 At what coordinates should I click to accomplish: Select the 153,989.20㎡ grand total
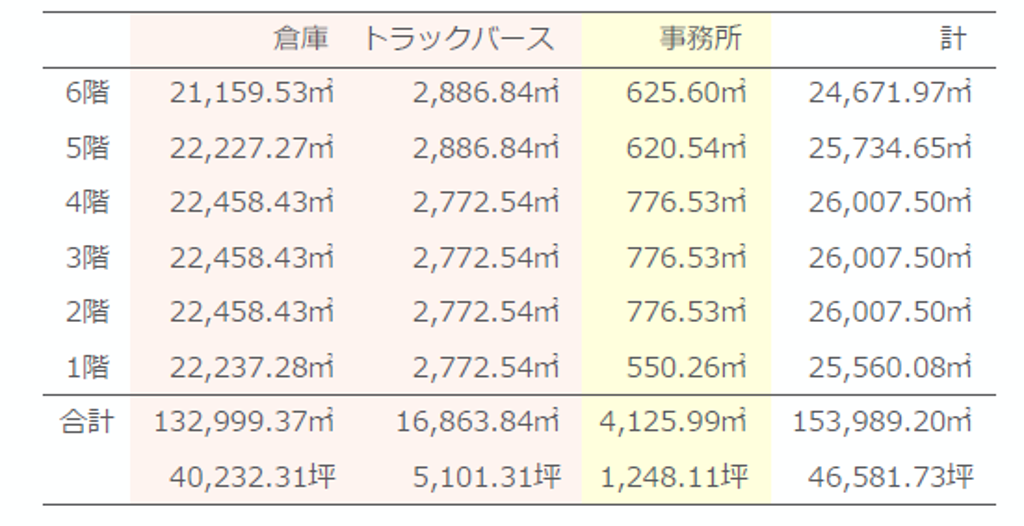[x=882, y=422]
